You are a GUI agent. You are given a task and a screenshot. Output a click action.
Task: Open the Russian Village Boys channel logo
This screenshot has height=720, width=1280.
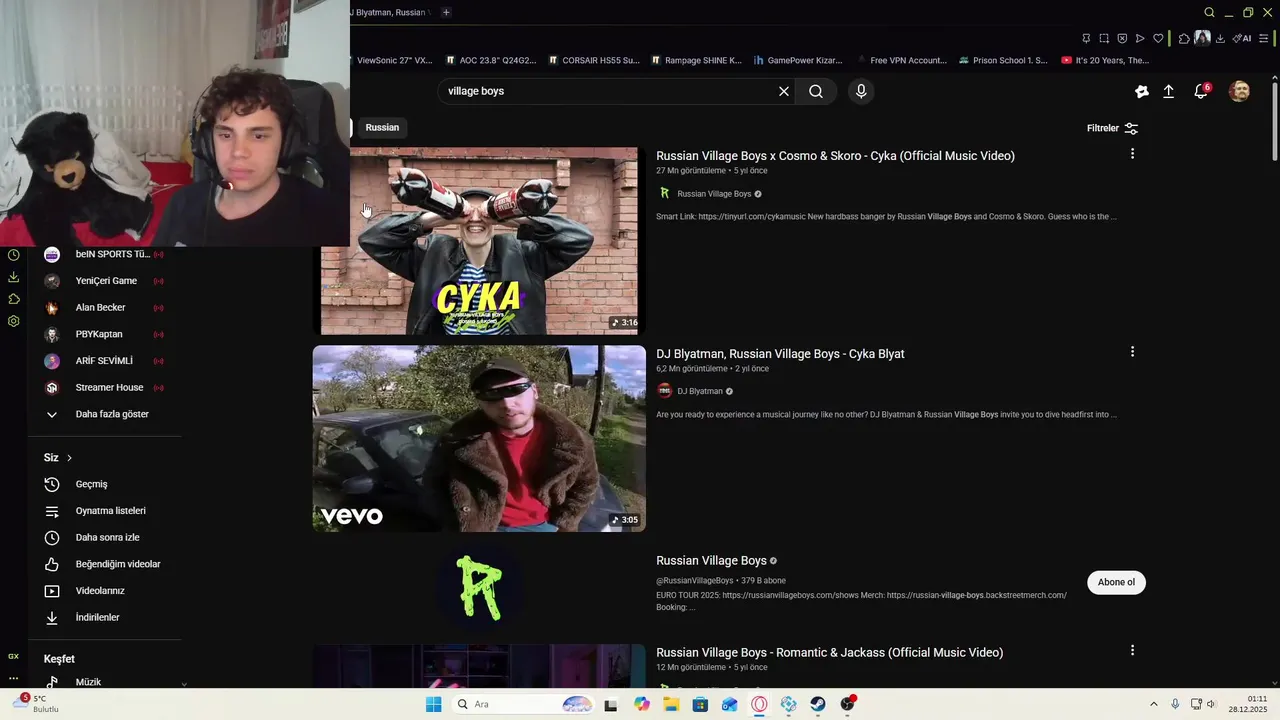click(479, 588)
